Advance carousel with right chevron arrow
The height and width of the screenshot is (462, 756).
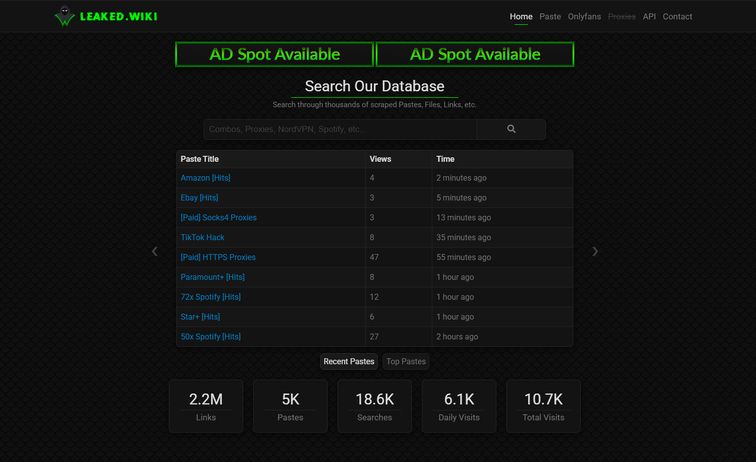pyautogui.click(x=595, y=251)
